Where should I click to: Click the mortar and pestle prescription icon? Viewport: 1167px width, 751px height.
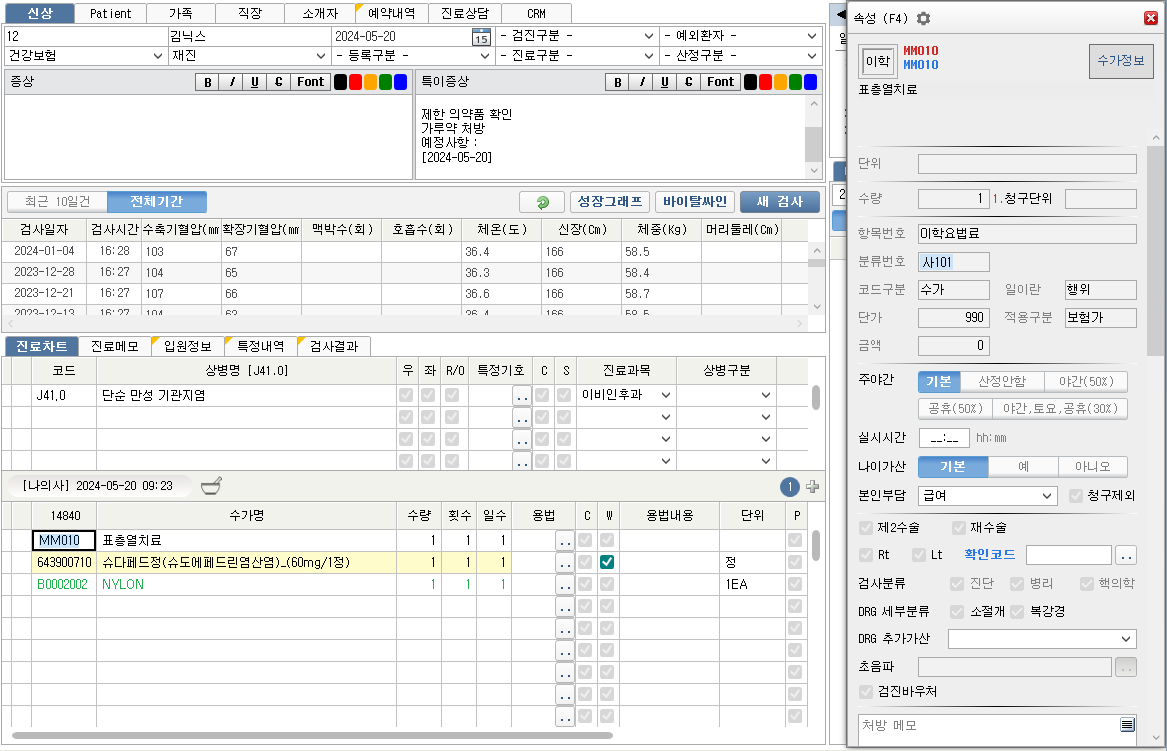coord(211,486)
